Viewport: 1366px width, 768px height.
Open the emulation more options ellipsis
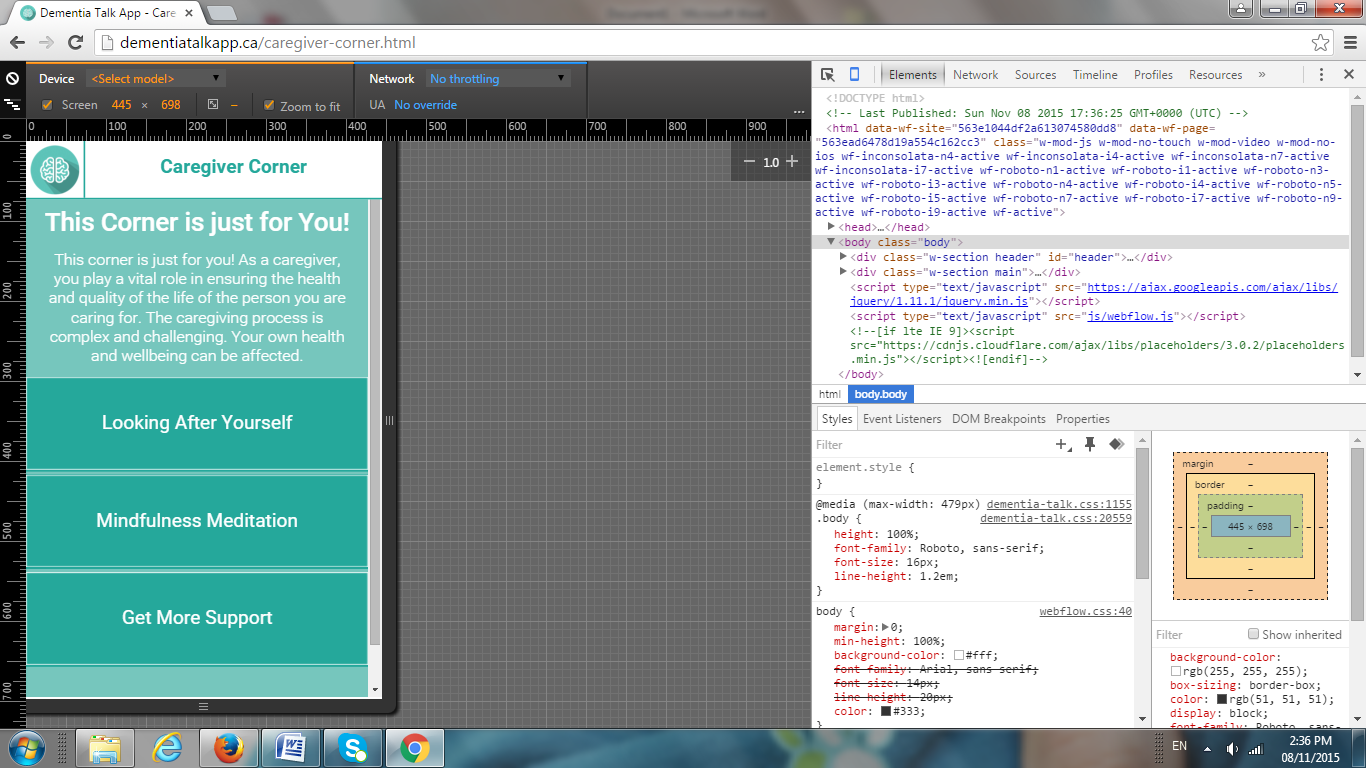click(799, 111)
